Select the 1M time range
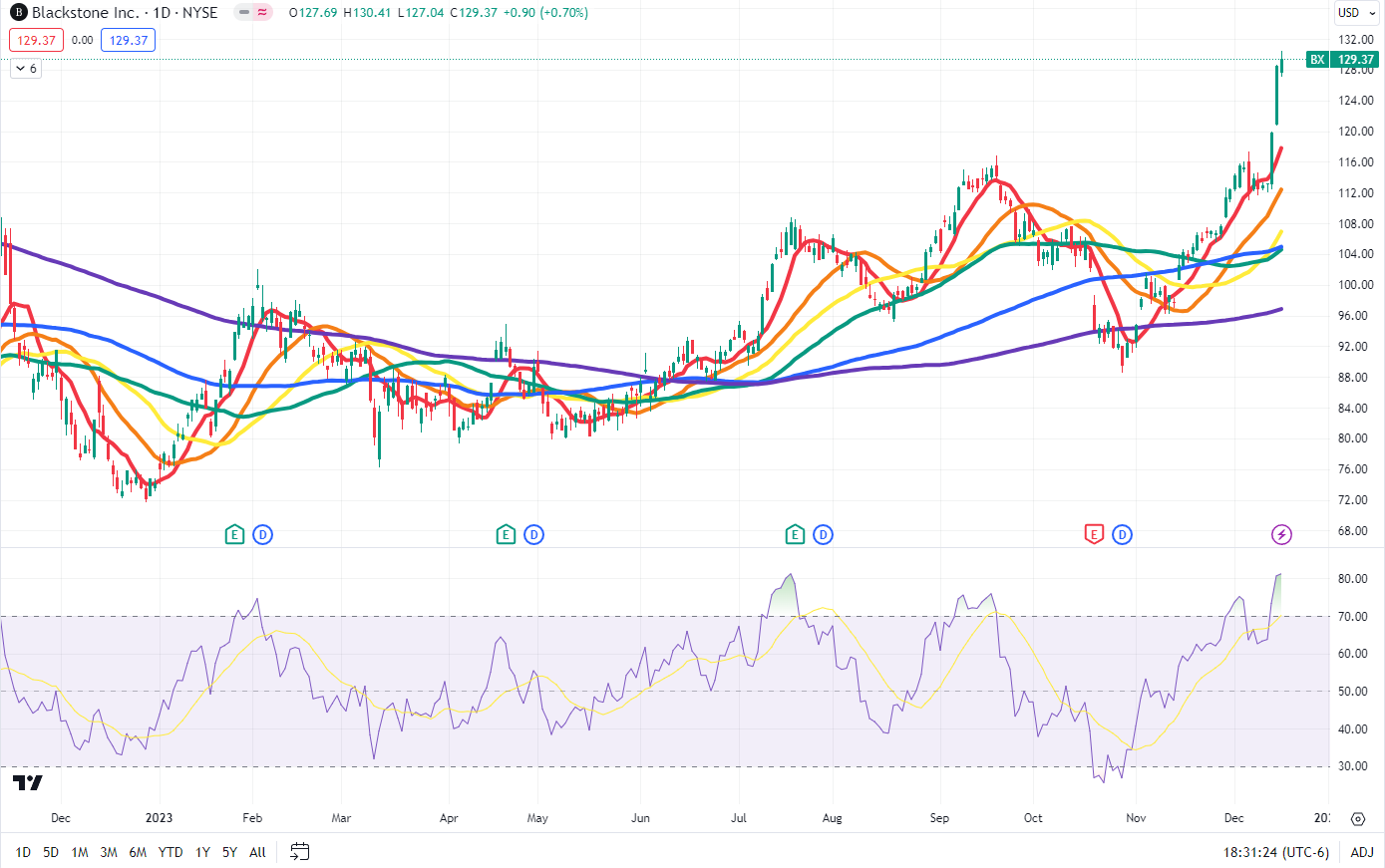This screenshot has height=868, width=1385. [80, 852]
